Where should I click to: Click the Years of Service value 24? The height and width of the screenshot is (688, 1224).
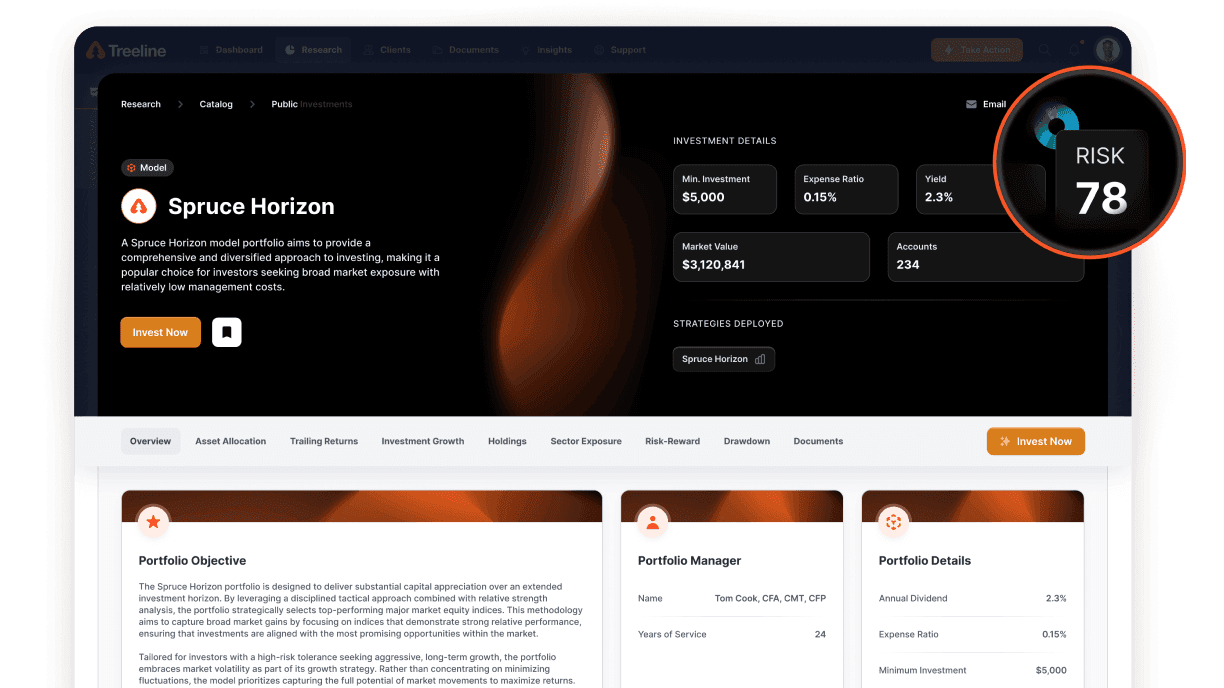point(820,634)
